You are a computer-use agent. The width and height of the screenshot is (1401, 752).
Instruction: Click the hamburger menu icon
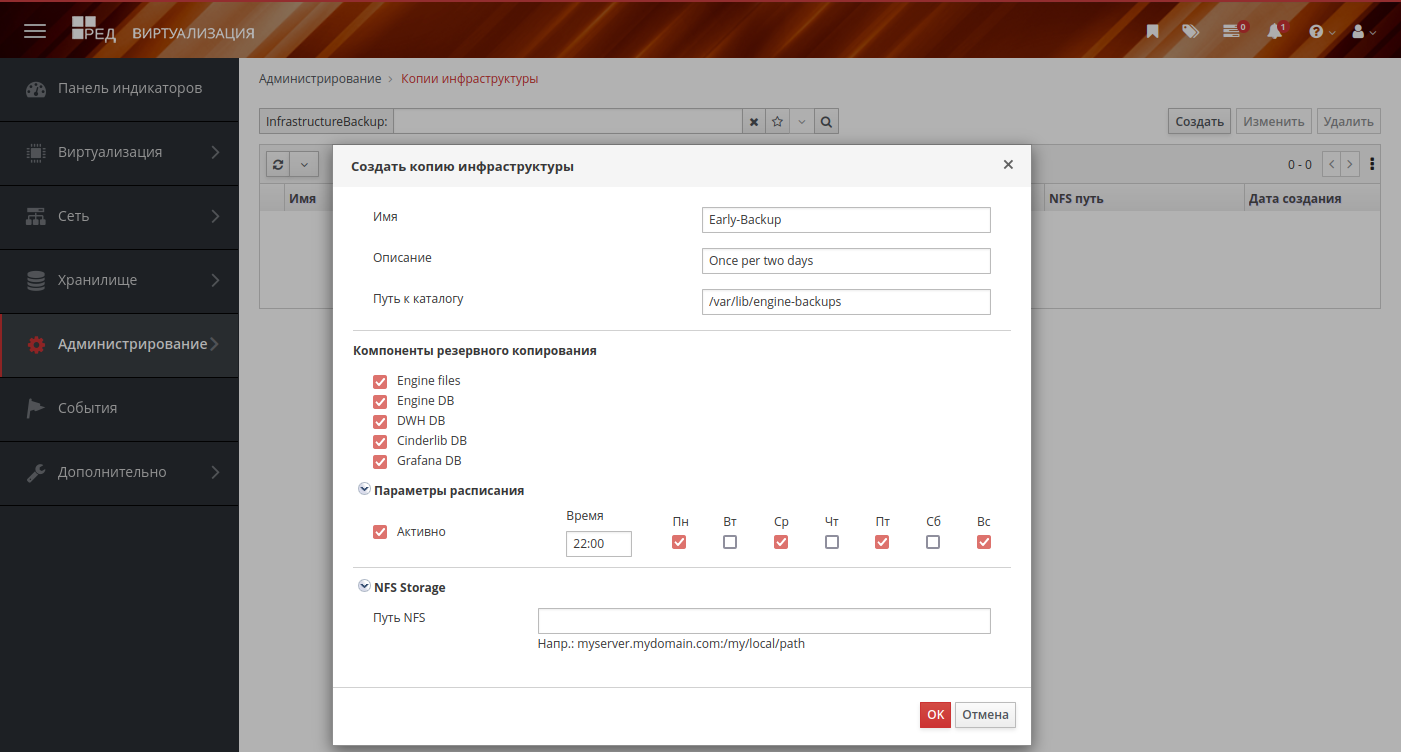[35, 31]
